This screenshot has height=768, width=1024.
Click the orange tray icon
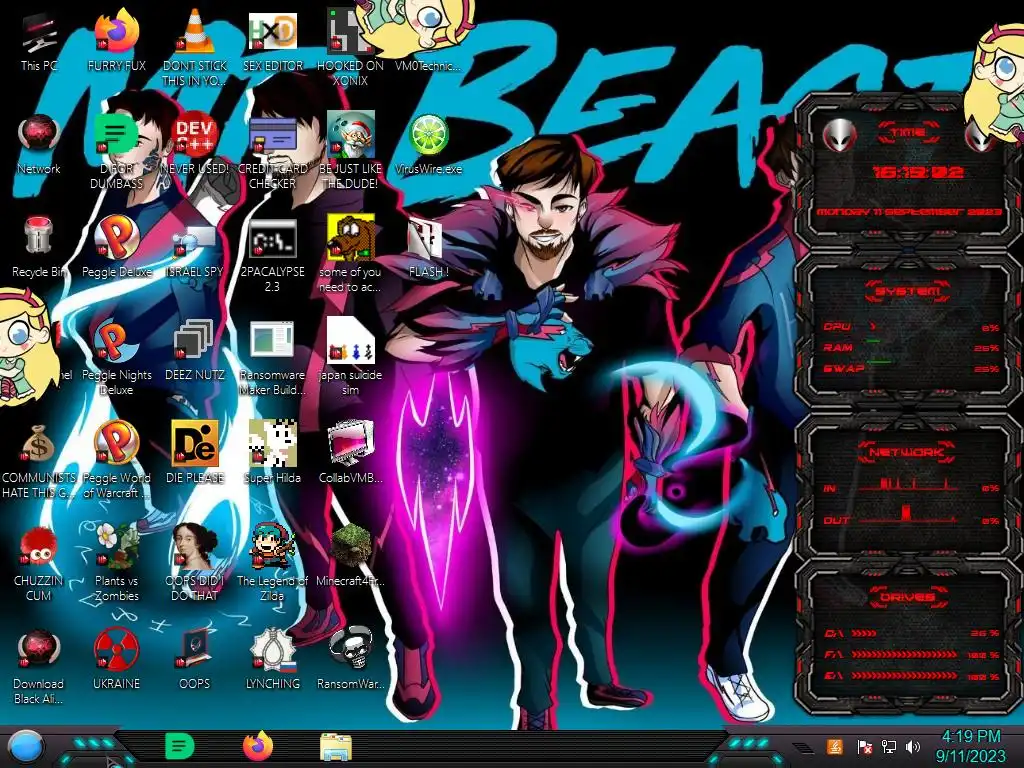pos(834,746)
